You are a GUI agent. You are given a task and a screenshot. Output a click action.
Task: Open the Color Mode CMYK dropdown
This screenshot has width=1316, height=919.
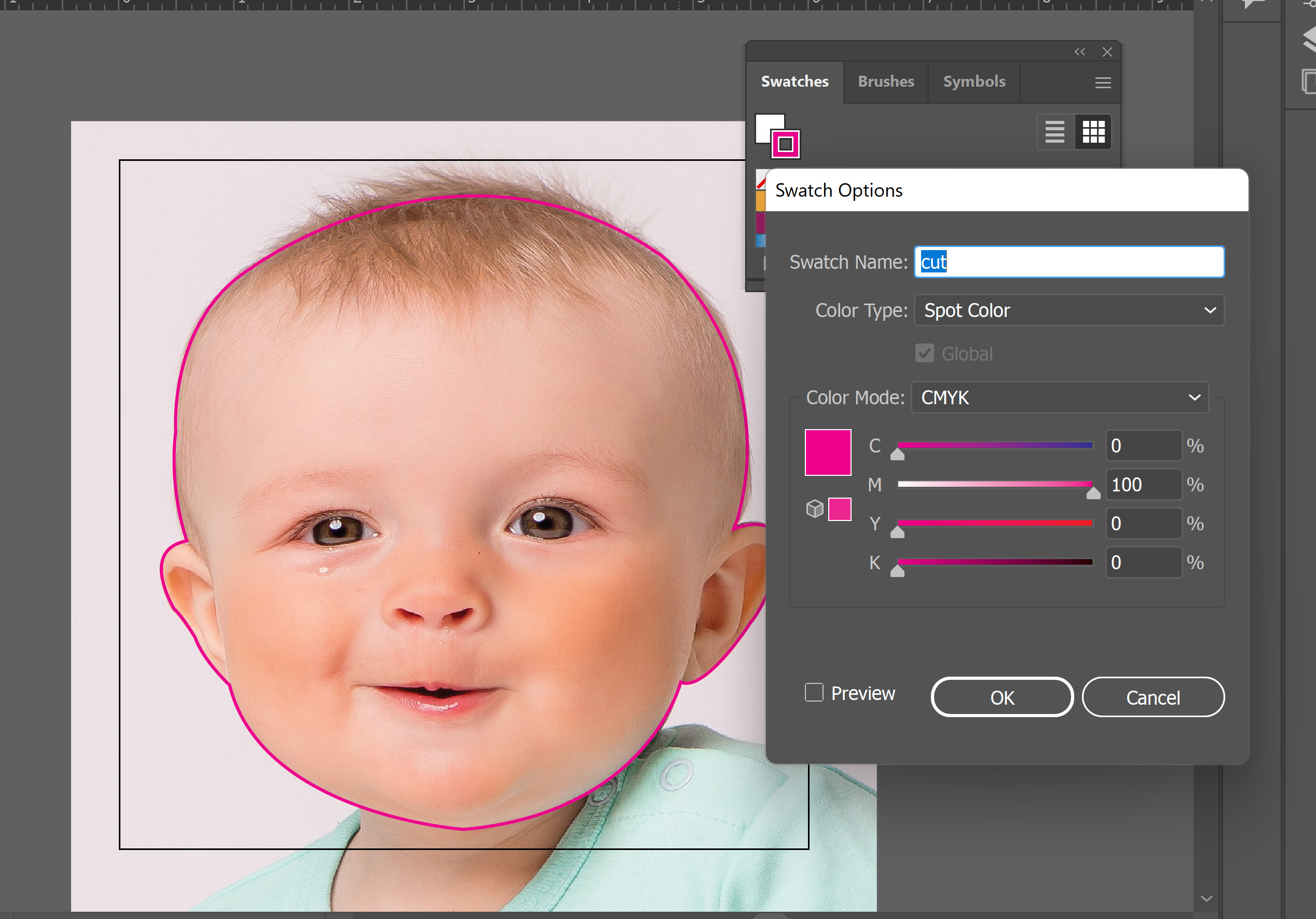tap(1059, 397)
